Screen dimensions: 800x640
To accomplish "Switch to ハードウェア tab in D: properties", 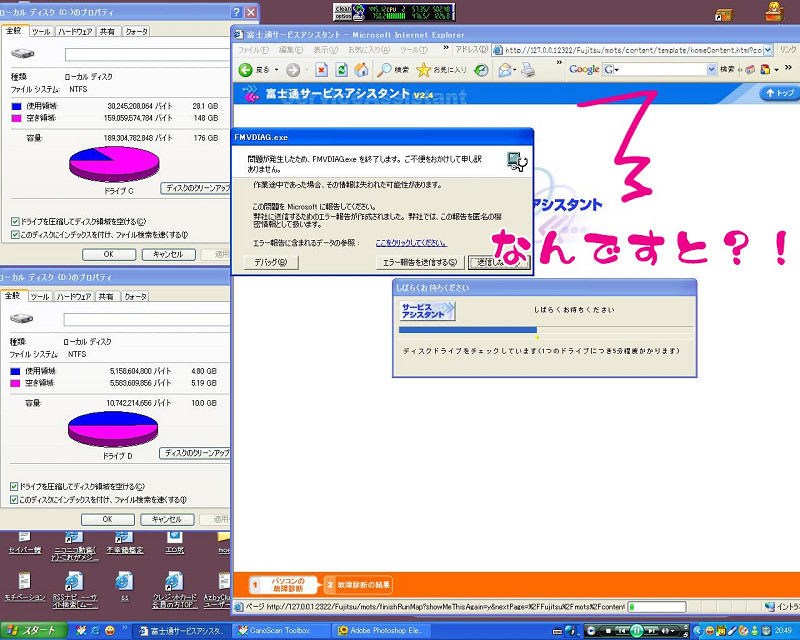I will tap(73, 297).
